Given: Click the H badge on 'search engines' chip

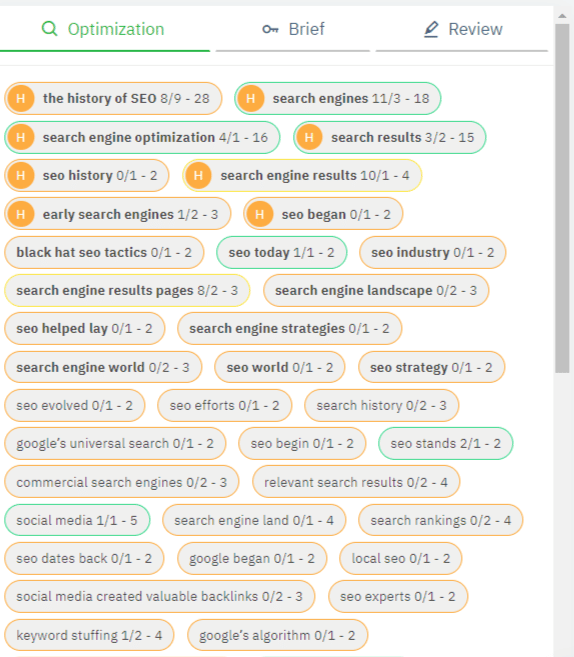Looking at the screenshot, I should click(251, 98).
